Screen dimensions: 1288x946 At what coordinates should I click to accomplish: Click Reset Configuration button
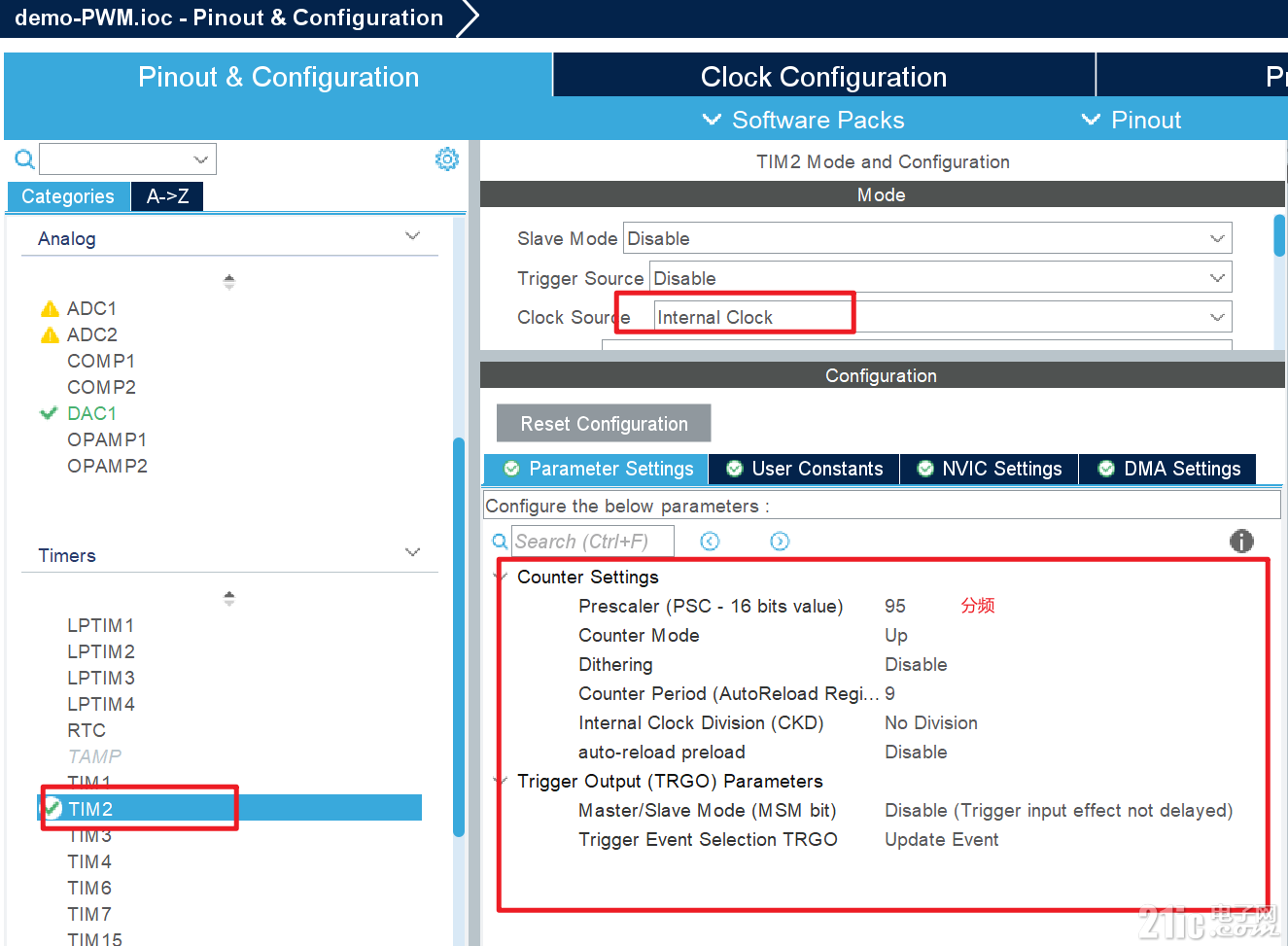pos(604,424)
